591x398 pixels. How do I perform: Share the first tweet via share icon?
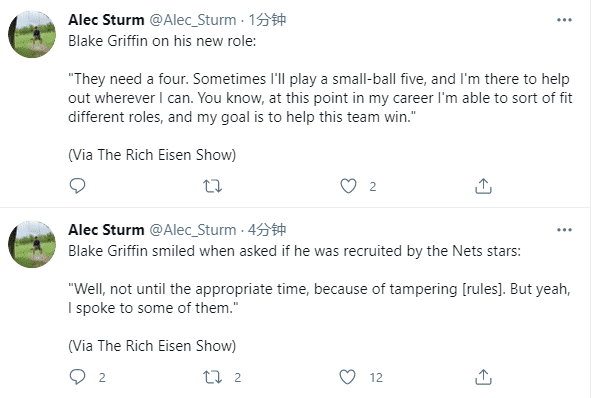click(x=484, y=186)
